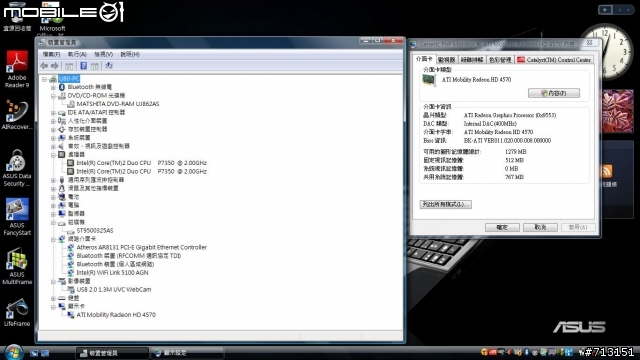Click the mouse icon for pointing devices category
640x360 pixels.
click(x=62, y=188)
